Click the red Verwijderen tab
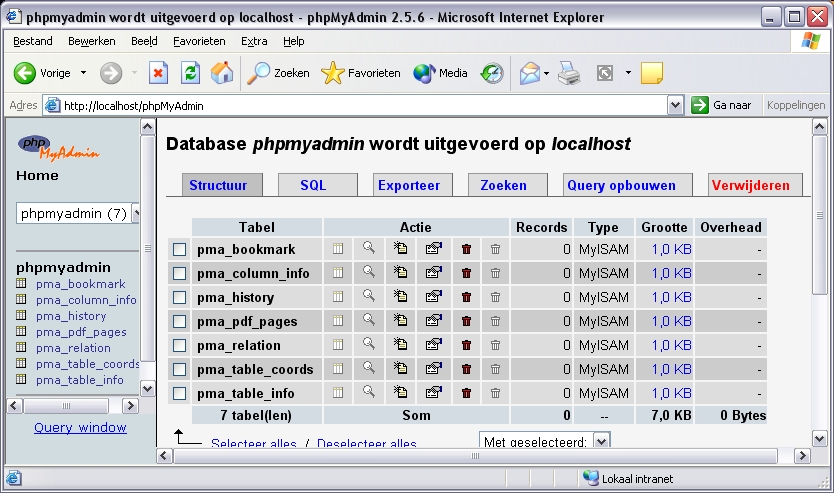Image resolution: width=834 pixels, height=493 pixels. [x=755, y=185]
